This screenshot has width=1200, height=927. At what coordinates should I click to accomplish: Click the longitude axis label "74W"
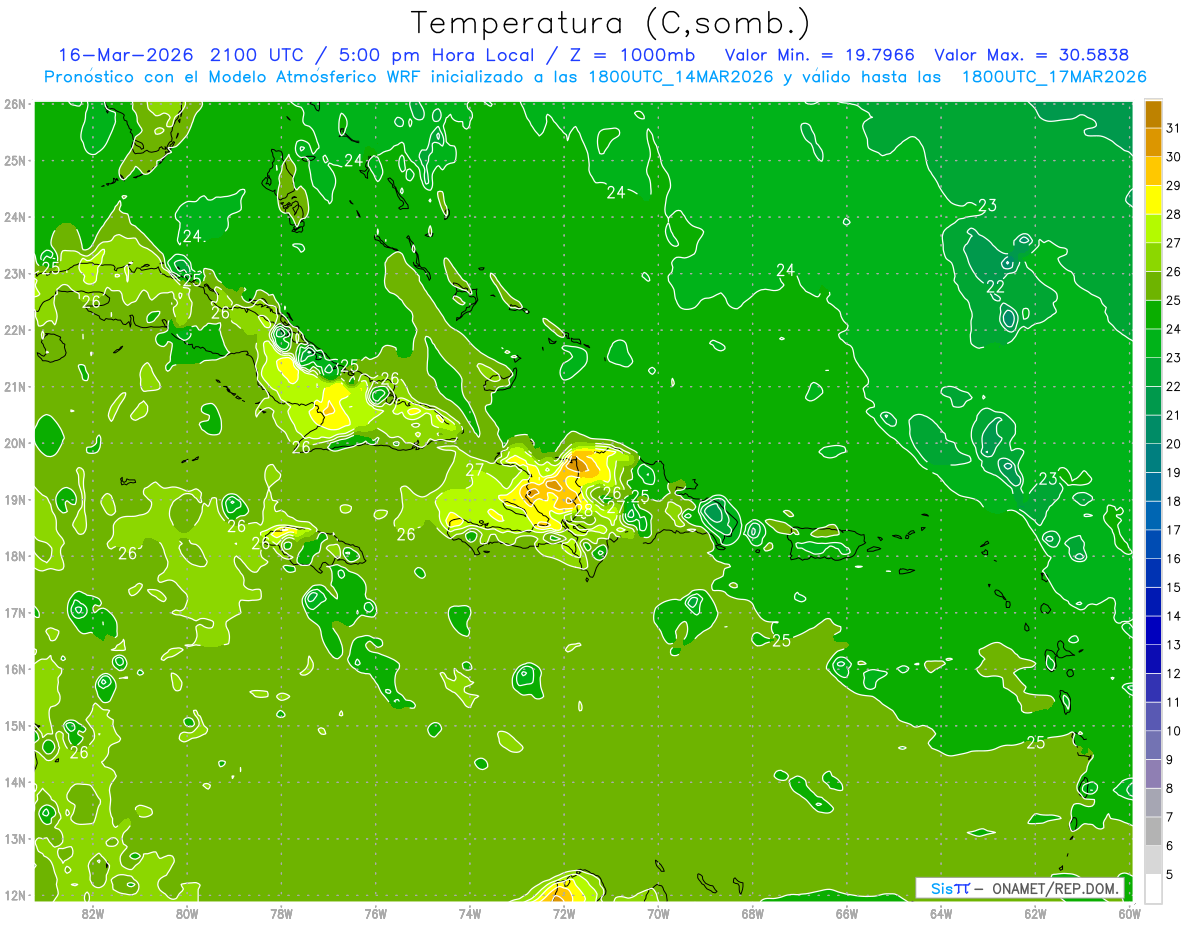pyautogui.click(x=470, y=913)
